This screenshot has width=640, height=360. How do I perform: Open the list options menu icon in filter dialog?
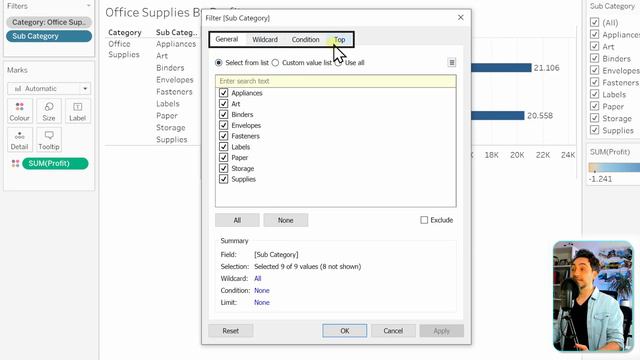click(x=451, y=62)
